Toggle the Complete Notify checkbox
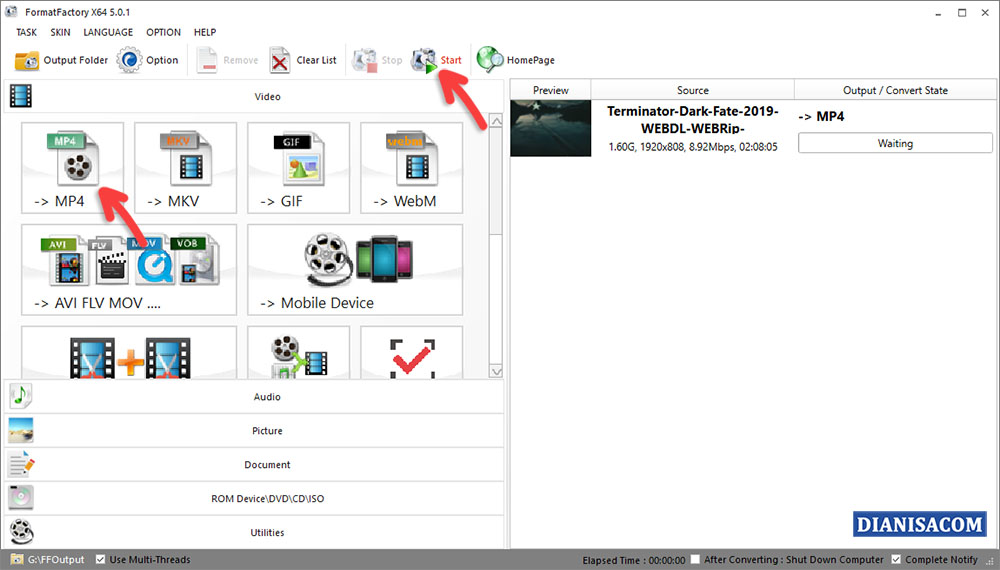This screenshot has height=570, width=1000. (x=896, y=560)
